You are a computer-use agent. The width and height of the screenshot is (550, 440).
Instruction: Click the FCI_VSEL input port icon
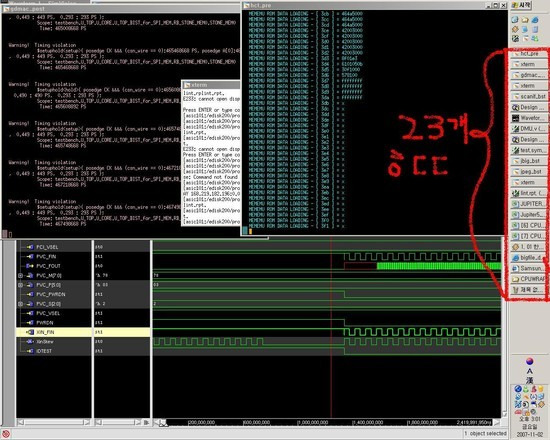30,247
